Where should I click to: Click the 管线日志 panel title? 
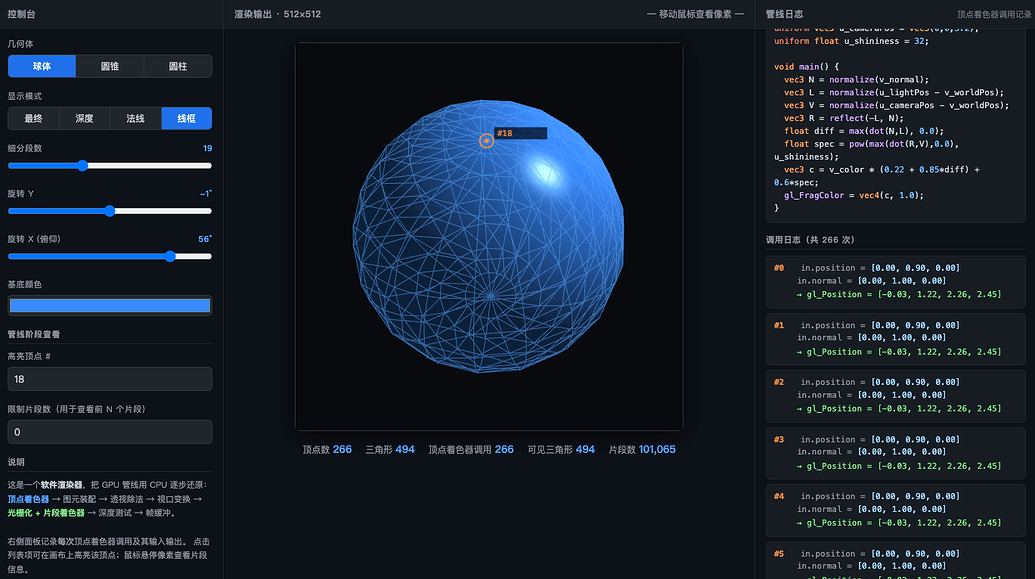[x=784, y=14]
